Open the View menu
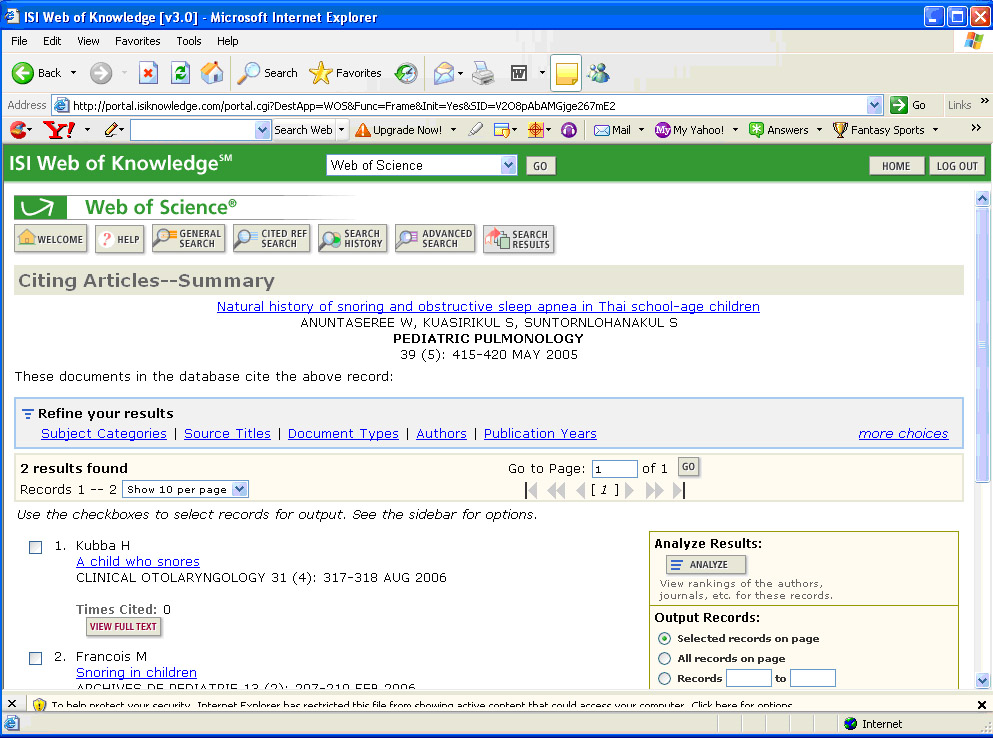 point(88,41)
